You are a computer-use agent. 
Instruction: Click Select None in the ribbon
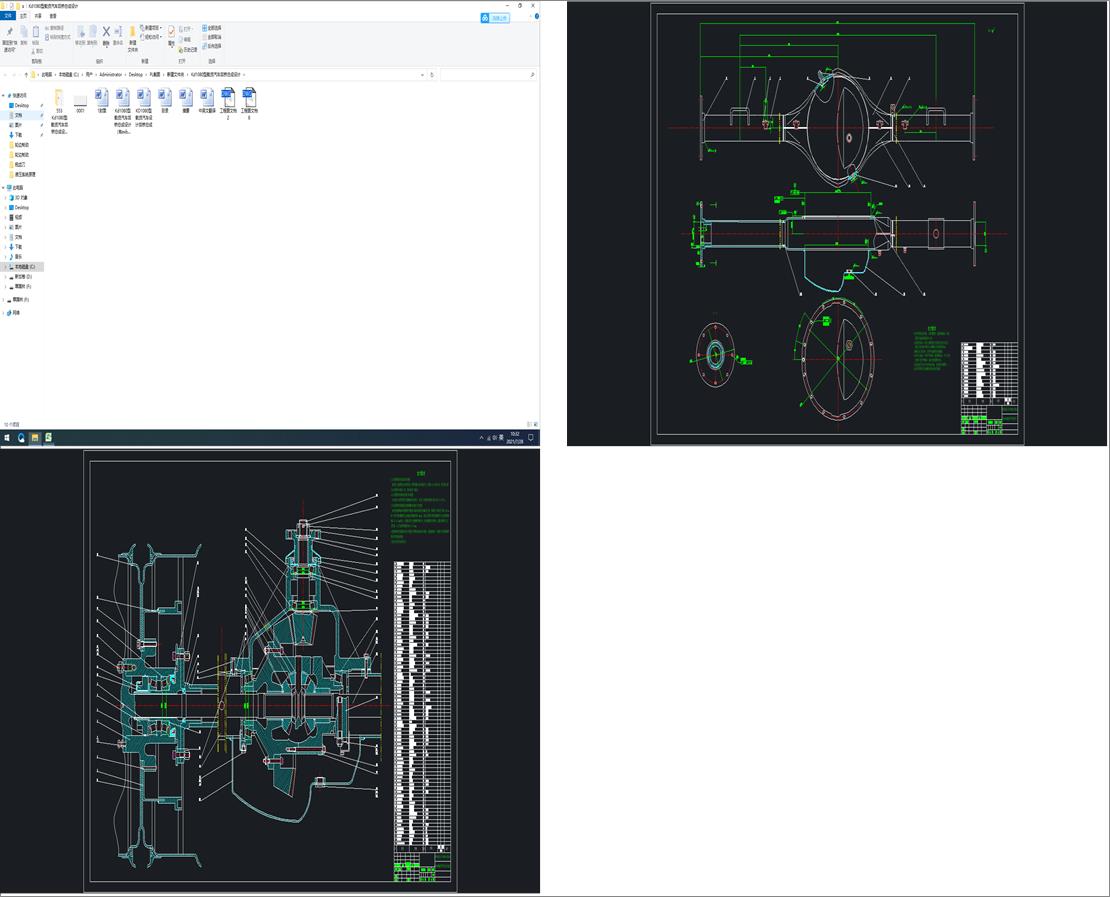(212, 37)
